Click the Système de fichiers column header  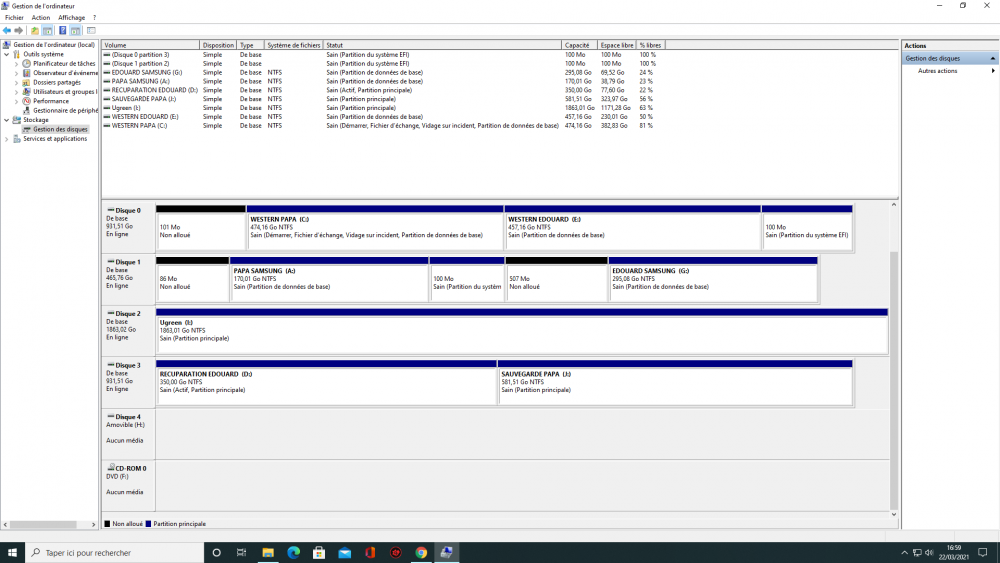tap(294, 45)
